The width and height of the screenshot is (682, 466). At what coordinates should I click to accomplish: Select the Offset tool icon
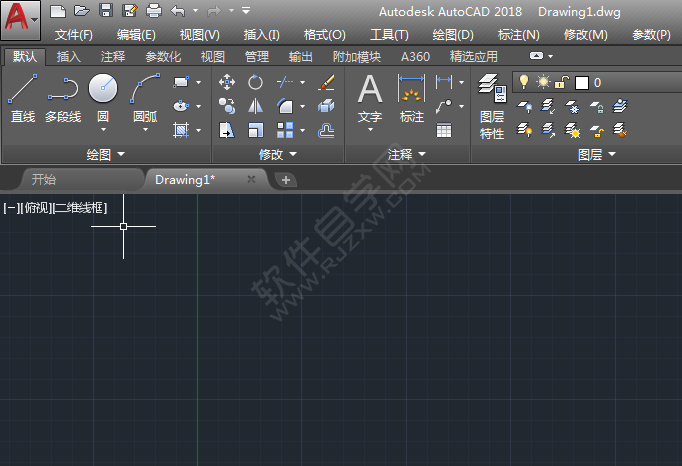point(326,130)
